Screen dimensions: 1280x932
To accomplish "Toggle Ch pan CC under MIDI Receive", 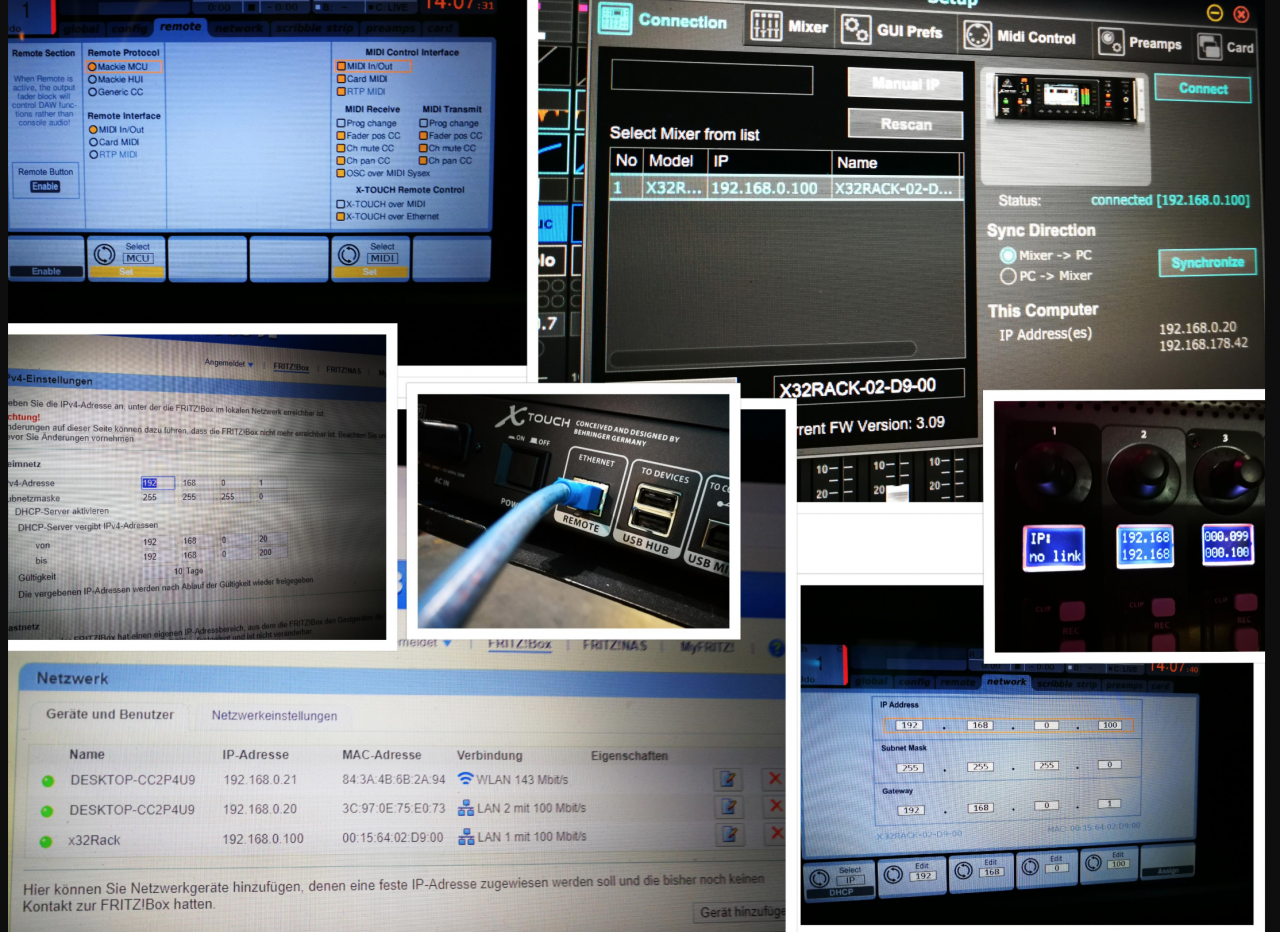I will [x=341, y=160].
